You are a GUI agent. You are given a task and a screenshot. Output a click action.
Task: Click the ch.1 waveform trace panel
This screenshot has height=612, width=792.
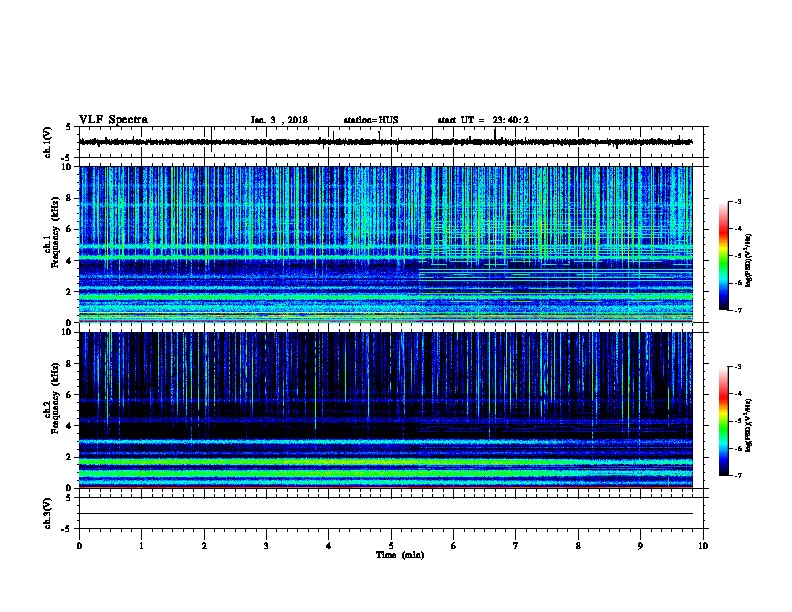coord(391,142)
